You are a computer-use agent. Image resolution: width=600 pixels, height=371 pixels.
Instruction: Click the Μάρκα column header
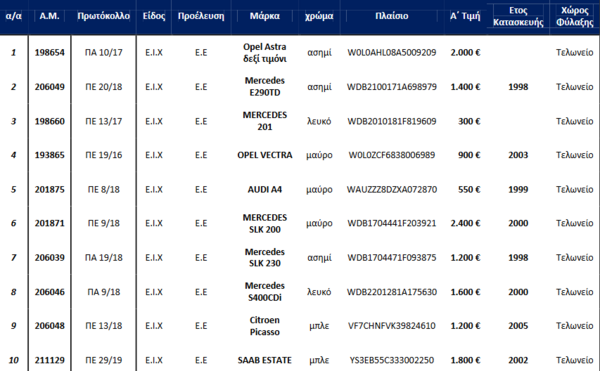click(x=264, y=16)
